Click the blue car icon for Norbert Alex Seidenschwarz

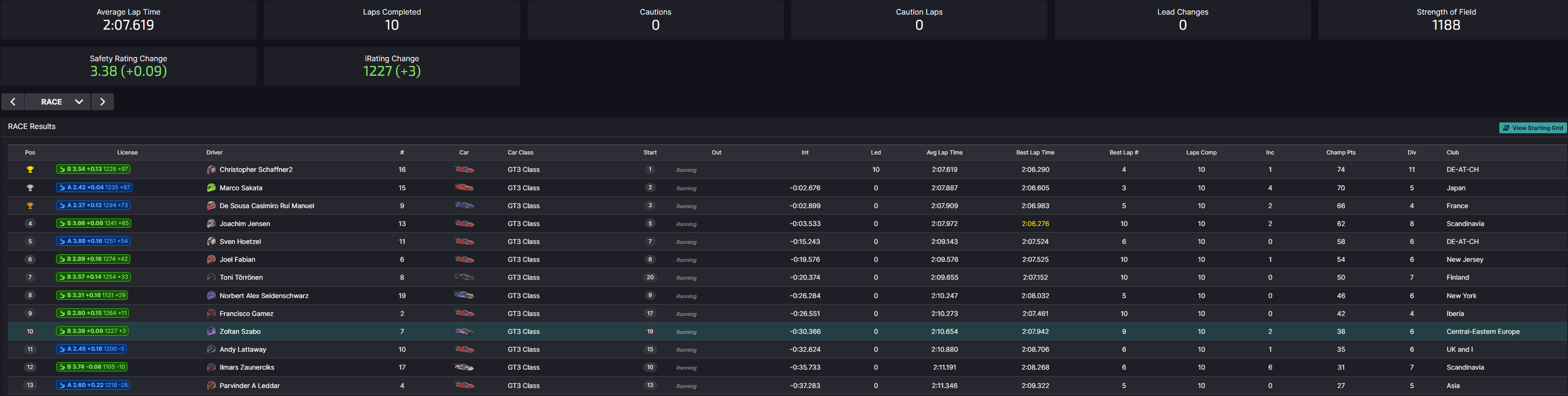click(x=464, y=295)
